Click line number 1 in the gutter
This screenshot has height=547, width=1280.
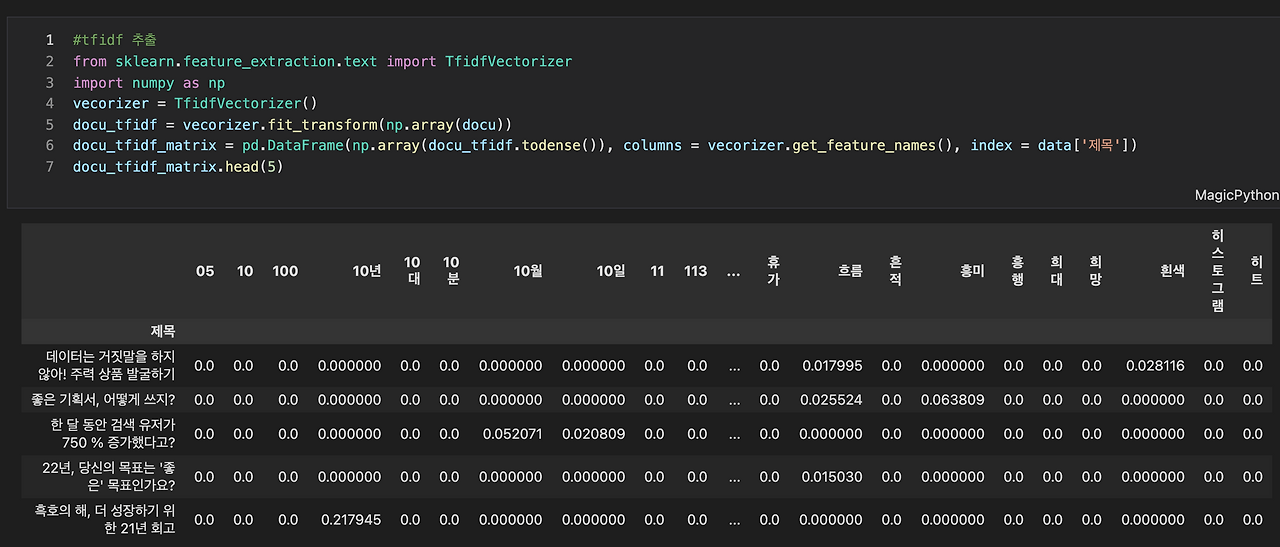click(49, 41)
